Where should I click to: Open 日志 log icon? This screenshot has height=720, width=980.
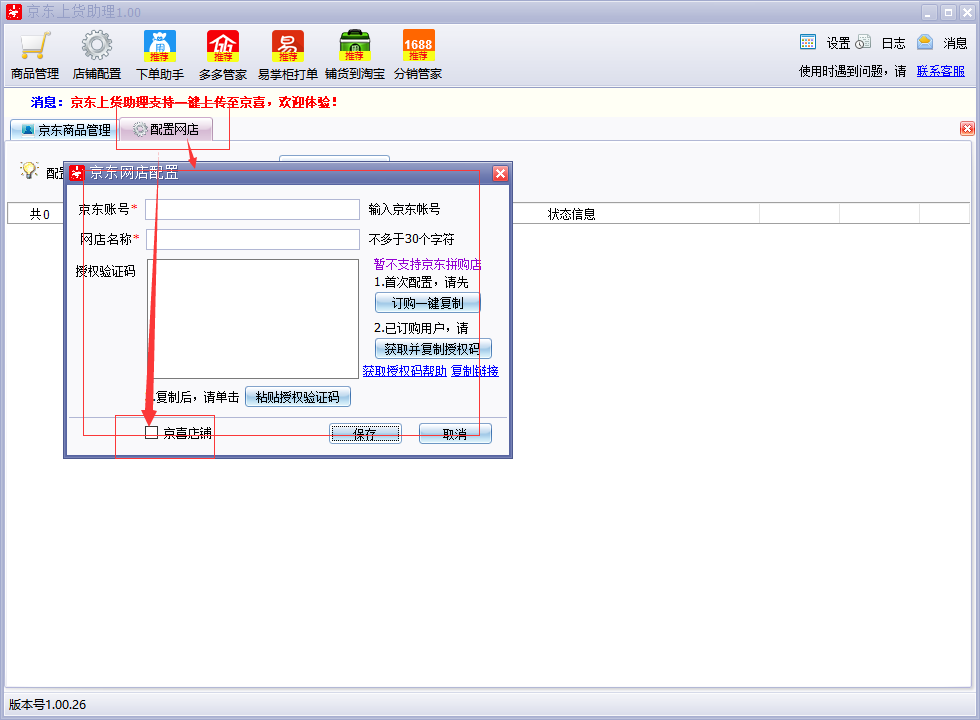tap(863, 42)
